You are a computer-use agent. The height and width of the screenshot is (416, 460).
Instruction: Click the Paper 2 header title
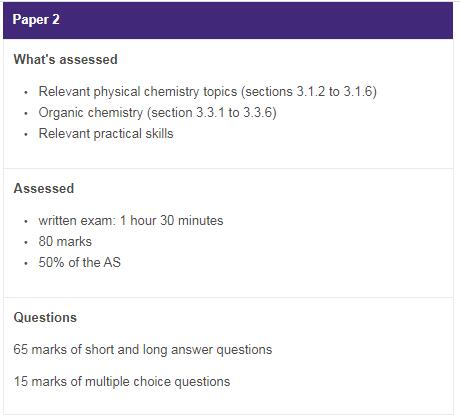(x=36, y=19)
